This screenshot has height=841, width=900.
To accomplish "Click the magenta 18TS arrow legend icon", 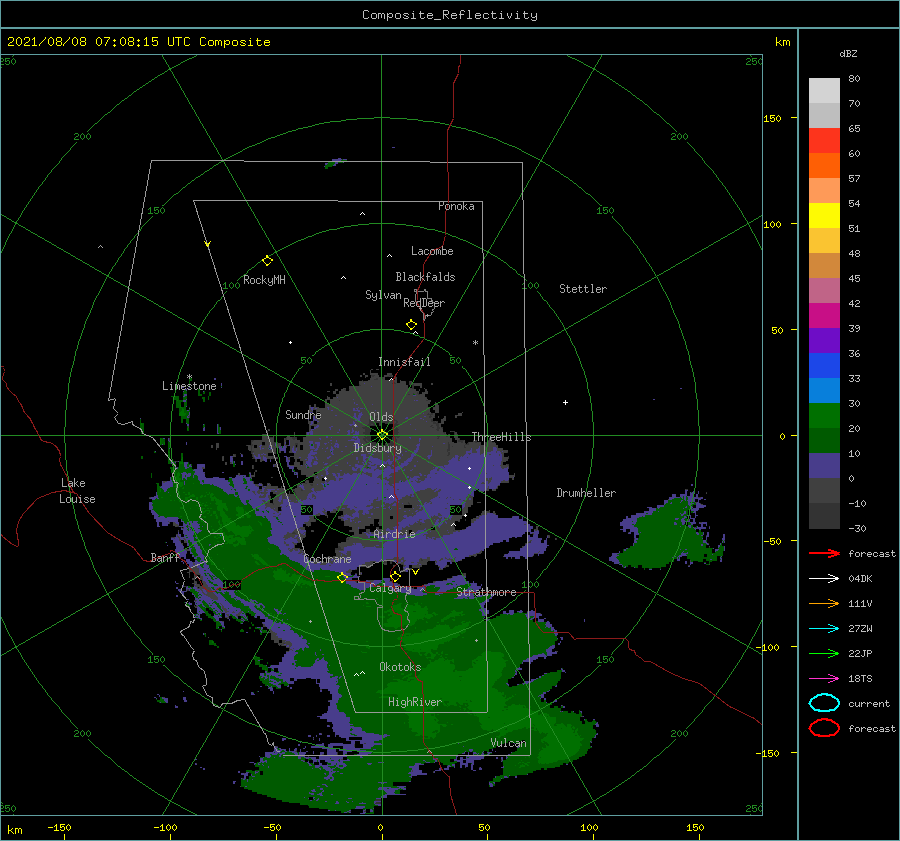I will coord(824,679).
